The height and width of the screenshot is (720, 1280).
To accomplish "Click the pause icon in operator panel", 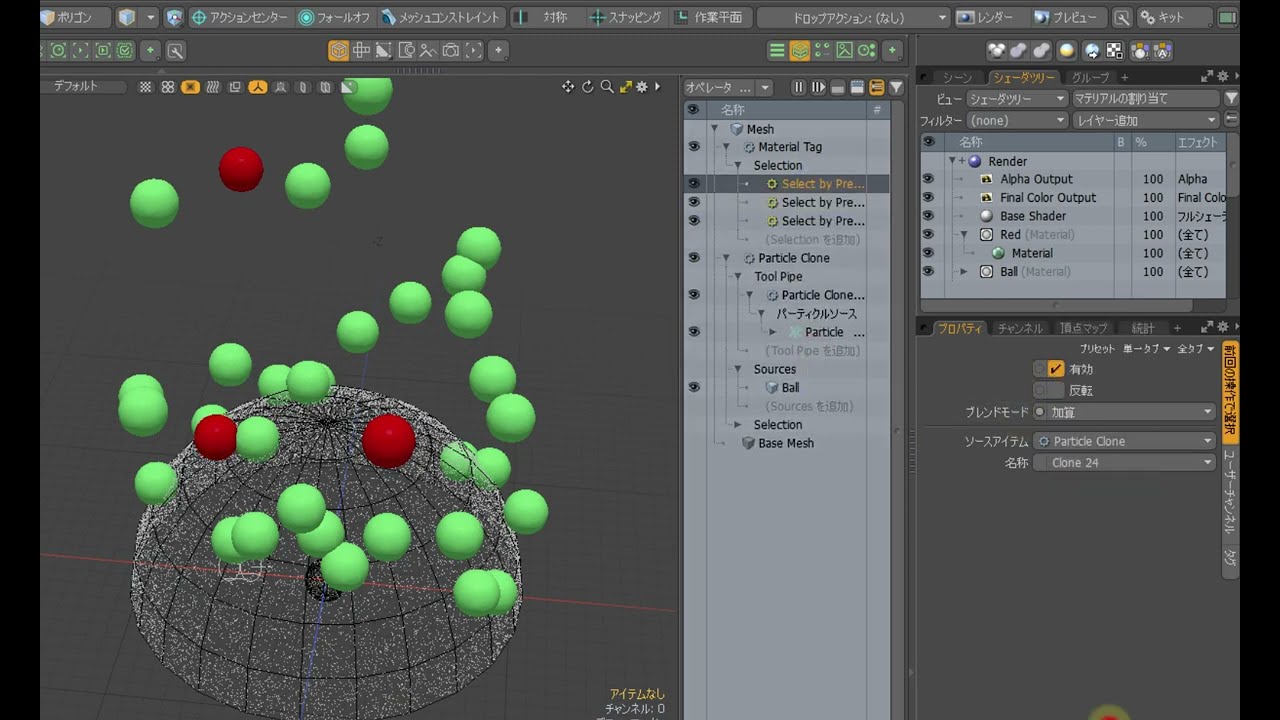I will (x=798, y=88).
